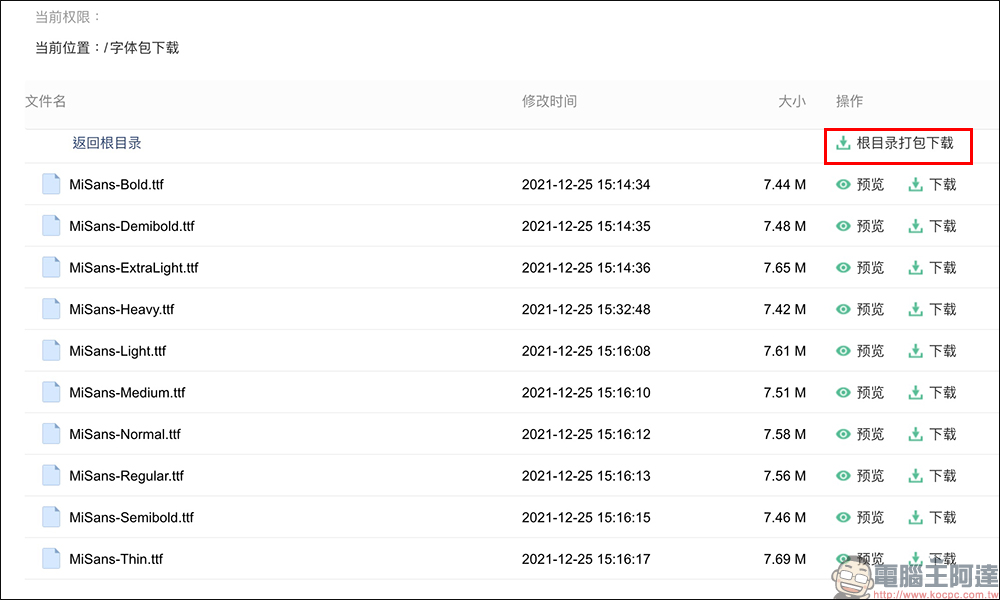Preview MiSans-Normal.ttf with 预览
1000x600 pixels.
[x=860, y=434]
